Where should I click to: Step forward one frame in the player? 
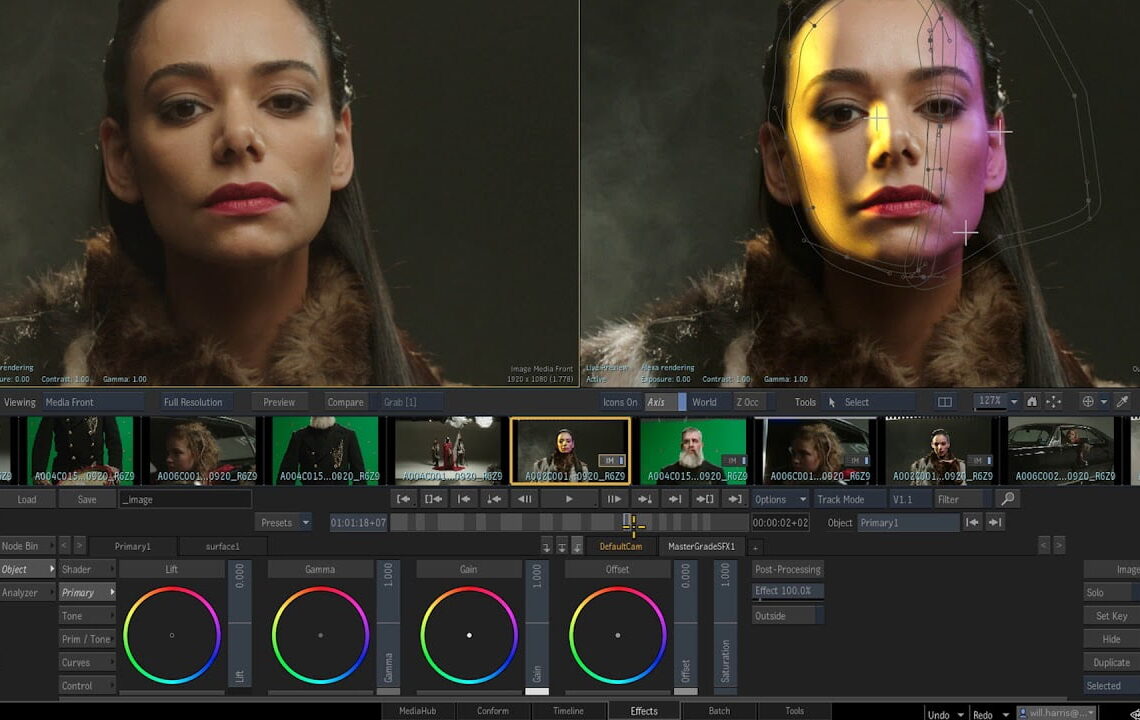(614, 499)
